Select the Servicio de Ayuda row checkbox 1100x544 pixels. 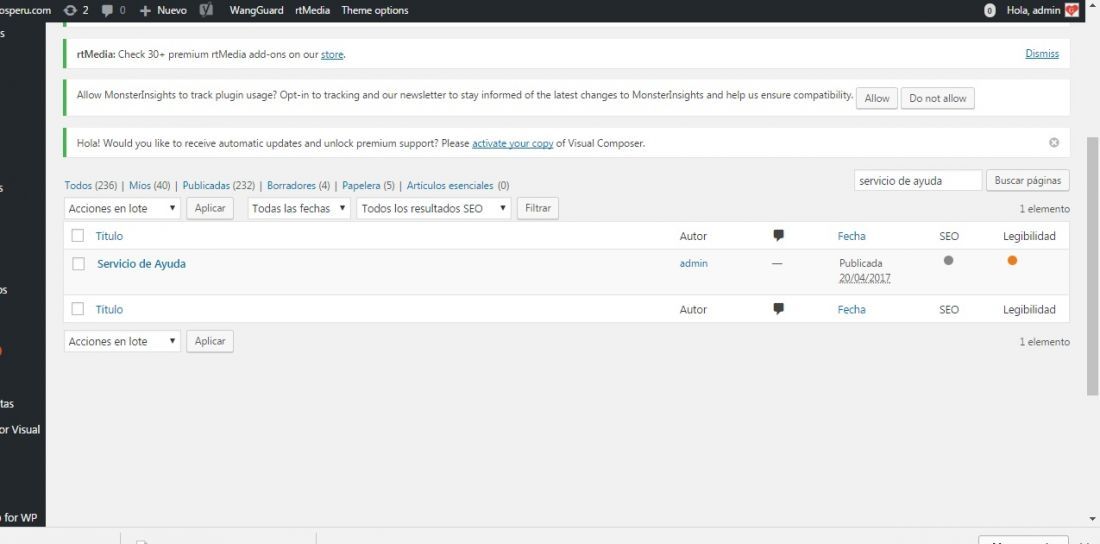79,264
